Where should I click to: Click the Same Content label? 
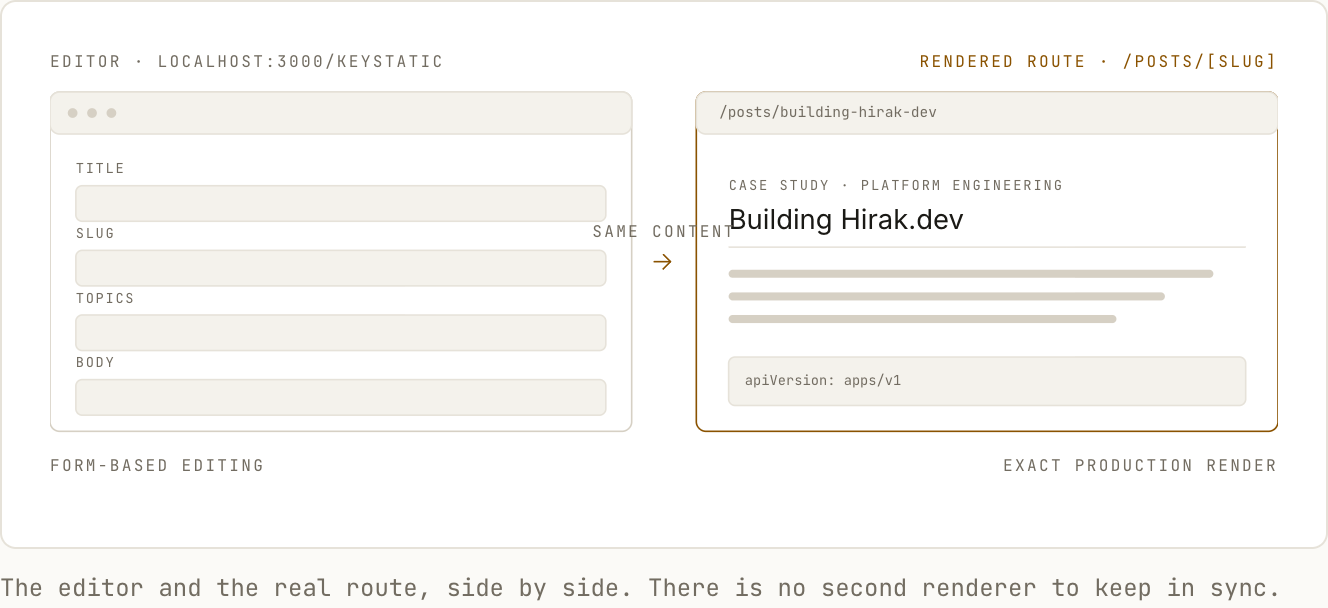point(663,232)
